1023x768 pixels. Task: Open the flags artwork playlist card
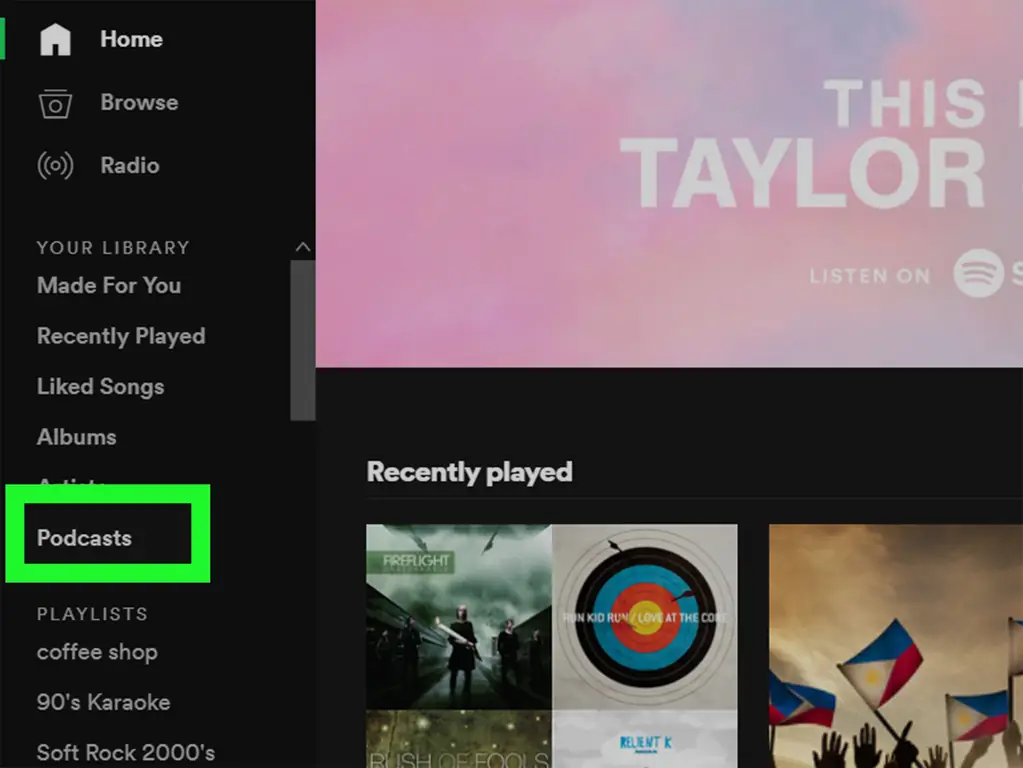click(896, 646)
